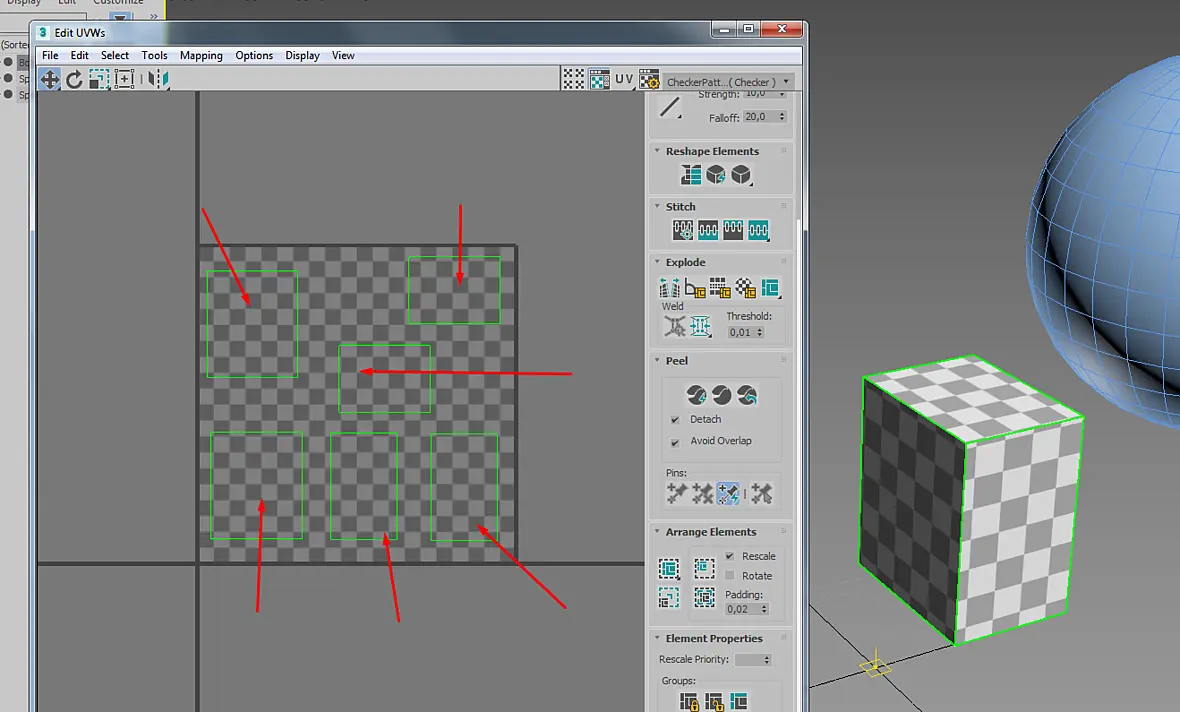Toggle the checker grid display icon

tap(573, 79)
